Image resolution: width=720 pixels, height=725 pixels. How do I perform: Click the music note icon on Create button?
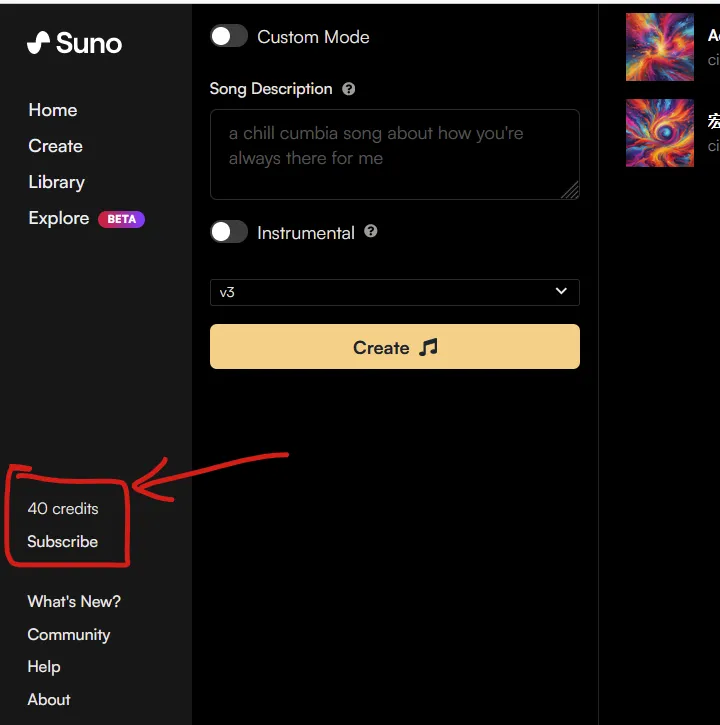pyautogui.click(x=428, y=347)
